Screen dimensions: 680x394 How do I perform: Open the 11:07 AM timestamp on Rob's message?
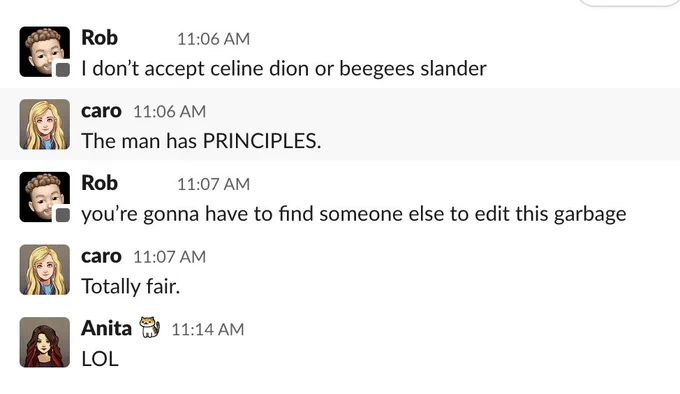[x=213, y=184]
